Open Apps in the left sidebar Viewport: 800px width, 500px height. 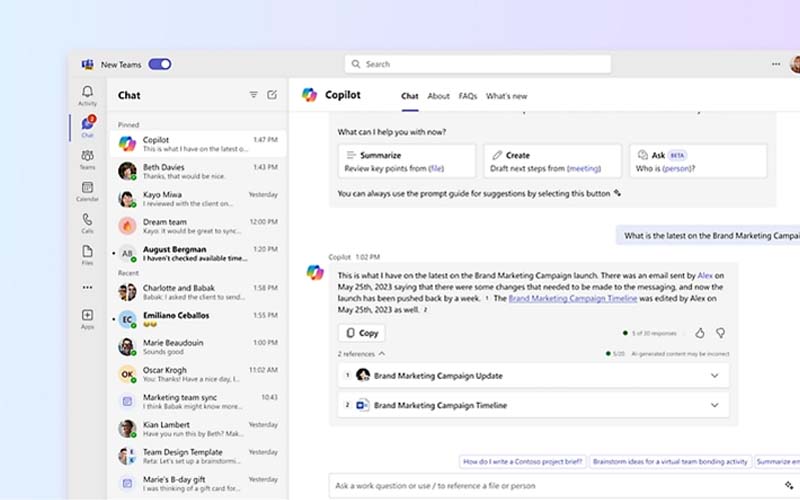pos(87,318)
